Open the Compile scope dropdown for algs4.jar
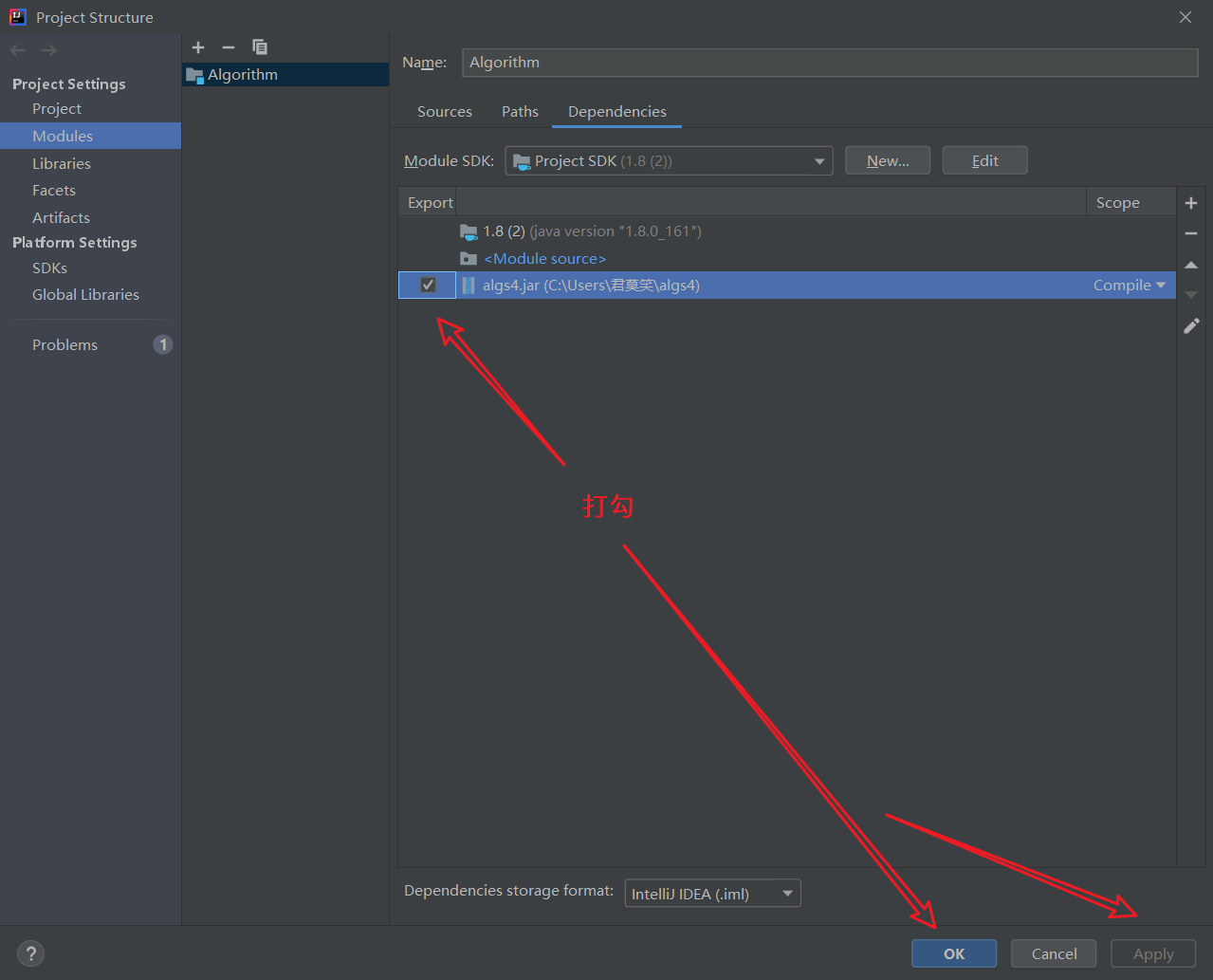 click(1130, 286)
